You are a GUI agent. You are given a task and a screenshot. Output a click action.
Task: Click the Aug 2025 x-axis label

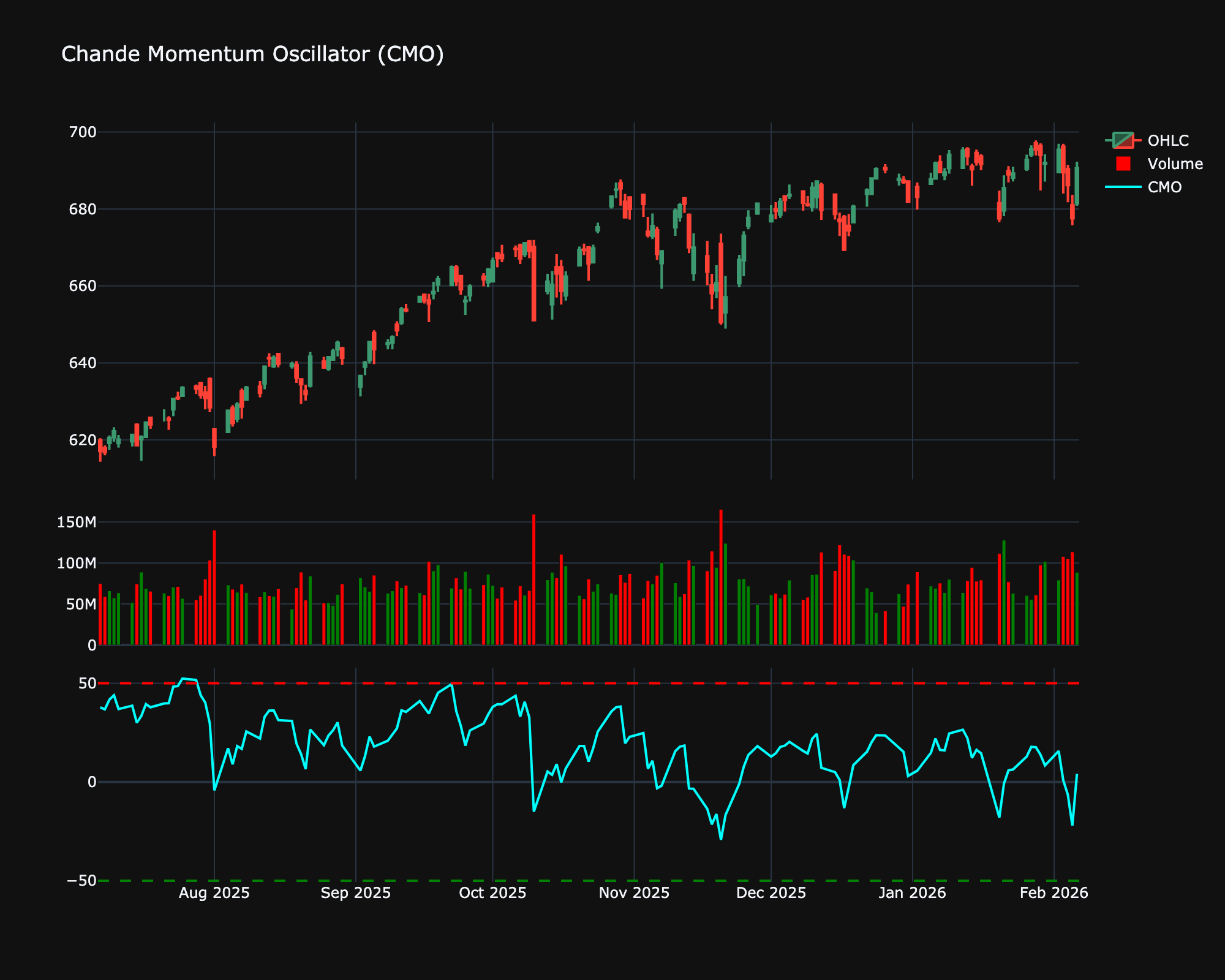[214, 893]
